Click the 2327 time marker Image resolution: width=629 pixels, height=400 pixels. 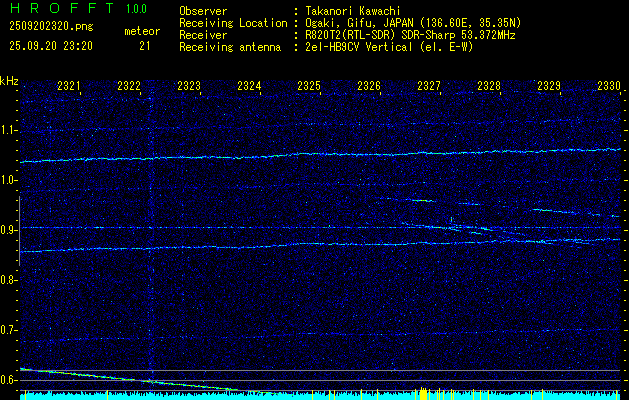pos(429,85)
